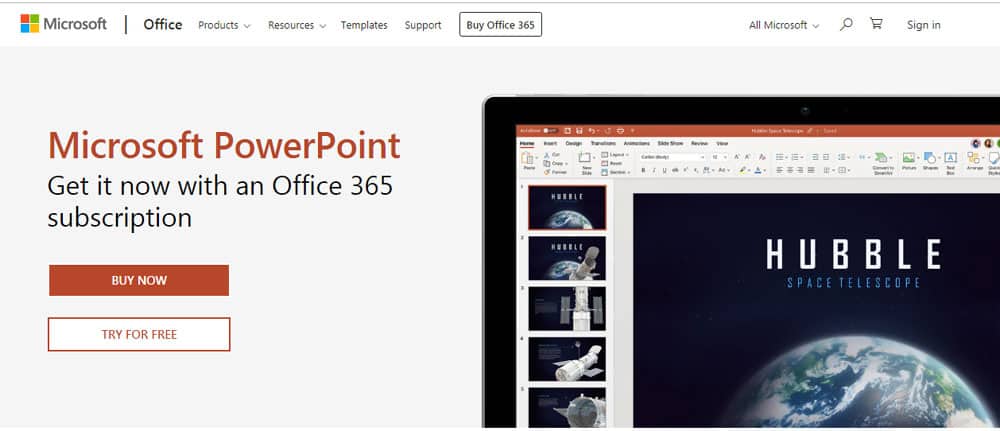Click the font color icon
This screenshot has height=431, width=1000.
[x=758, y=170]
